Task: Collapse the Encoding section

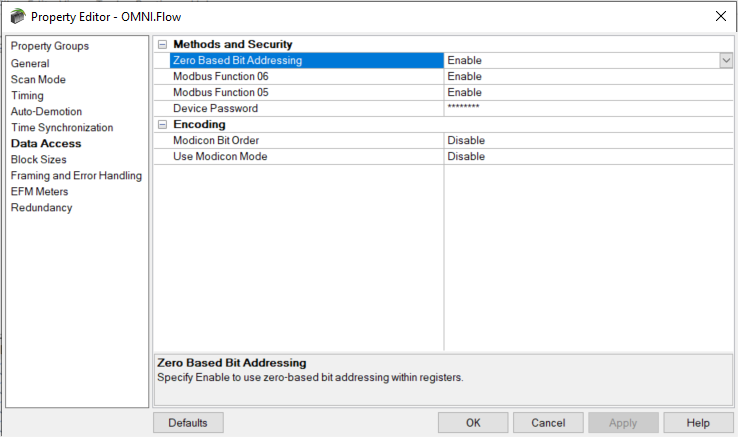Action: coord(162,125)
